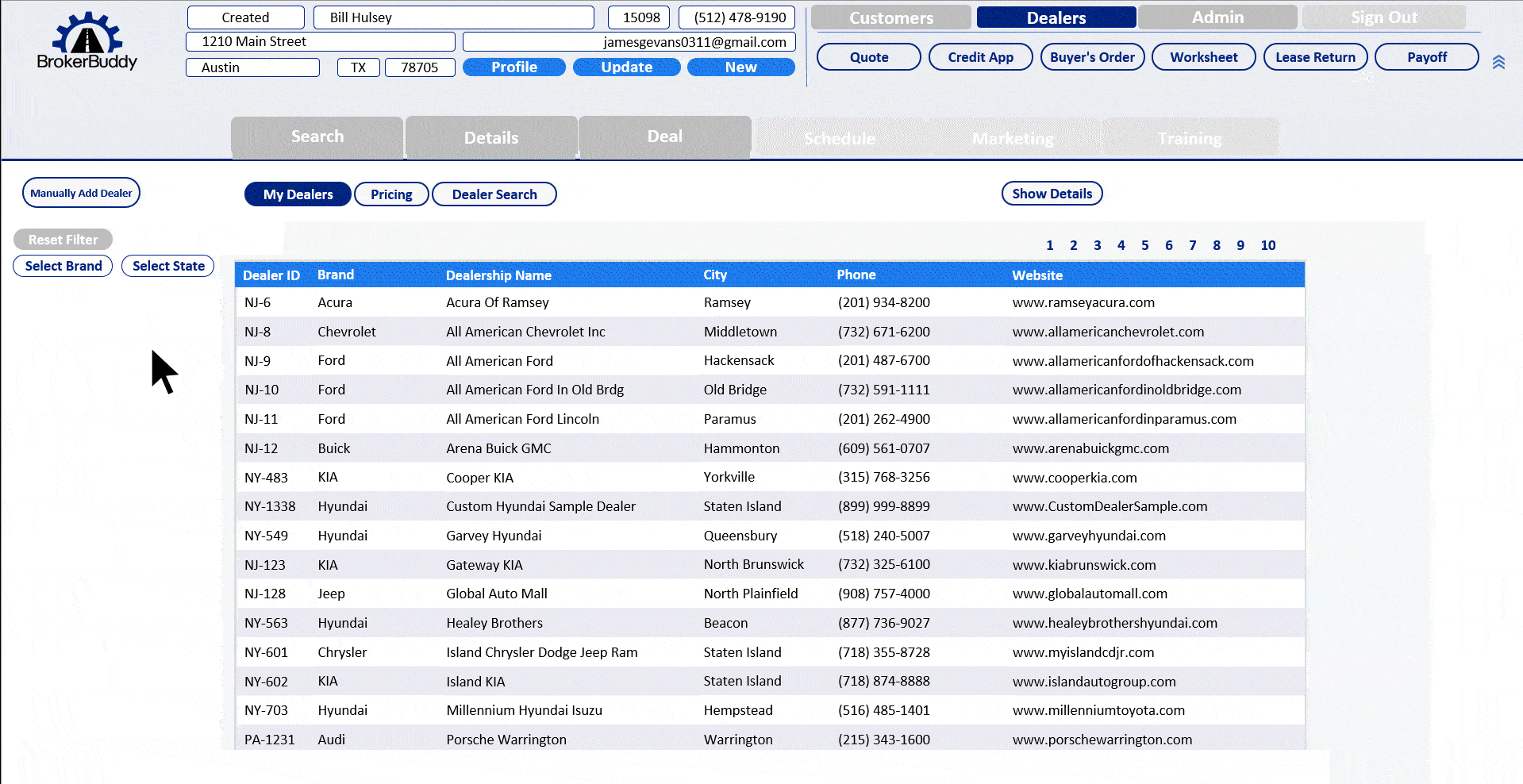Sort by Dealer ID column header
The height and width of the screenshot is (784, 1523).
271,275
